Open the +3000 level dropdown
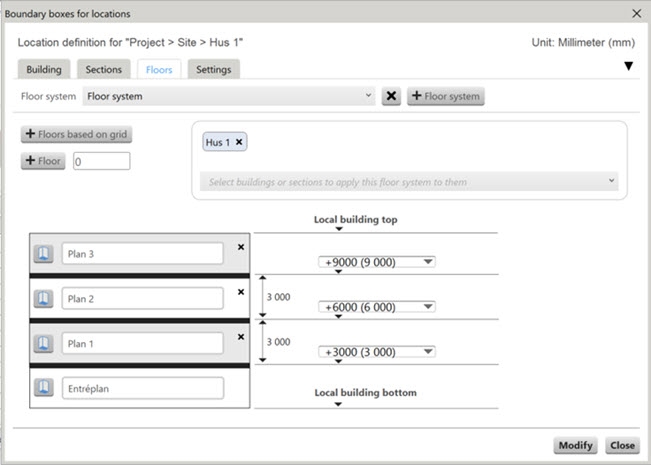 pos(377,352)
